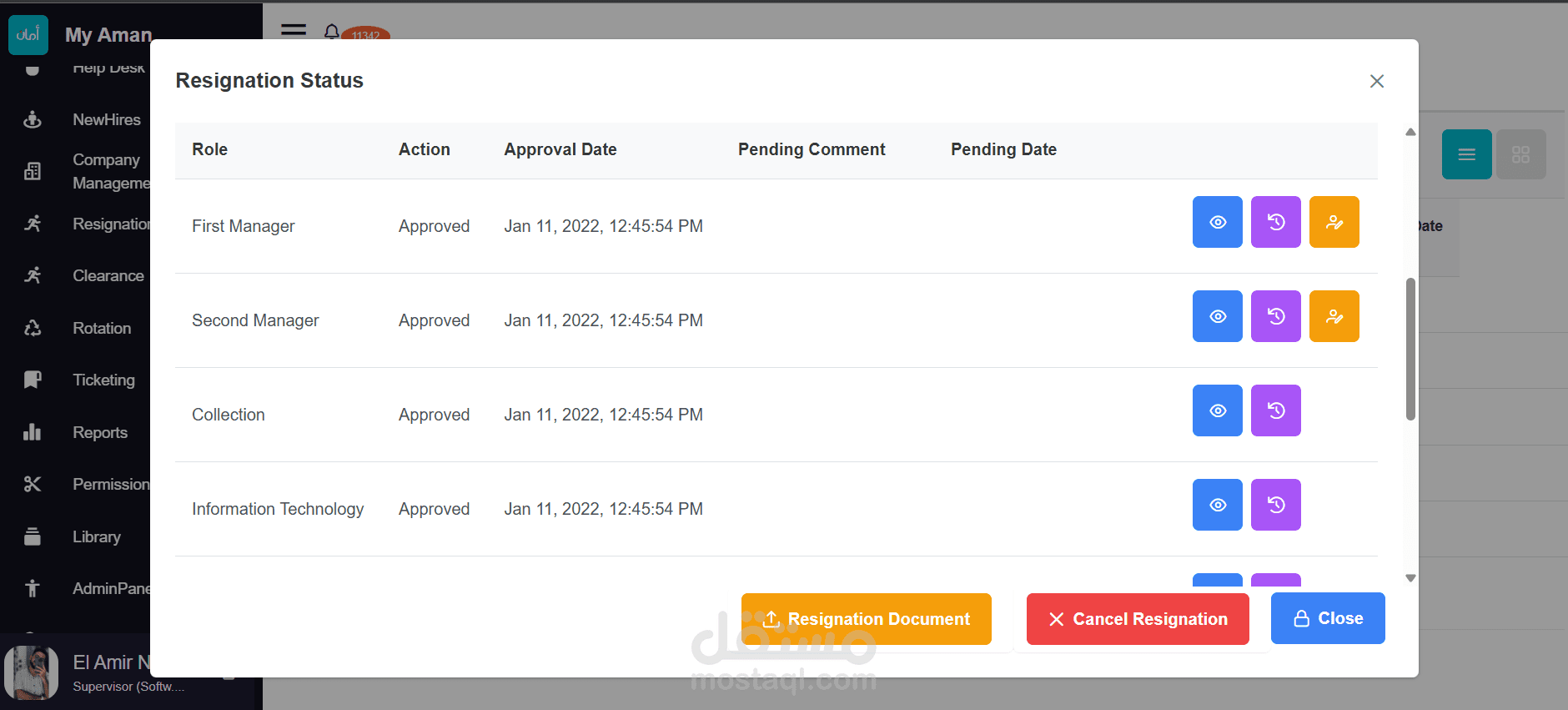Toggle the hamburger sidebar menu icon

[x=294, y=30]
